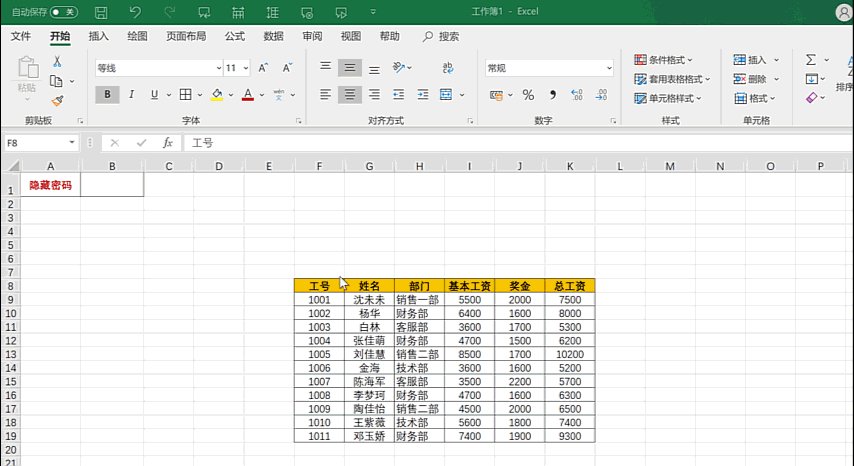Open the font name dropdown
This screenshot has height=466, width=854.
pos(219,68)
